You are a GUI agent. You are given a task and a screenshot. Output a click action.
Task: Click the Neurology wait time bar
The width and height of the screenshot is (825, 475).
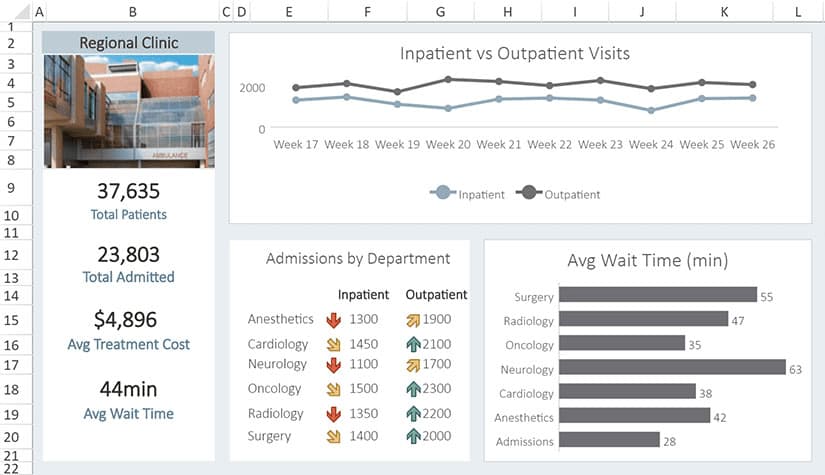click(671, 368)
